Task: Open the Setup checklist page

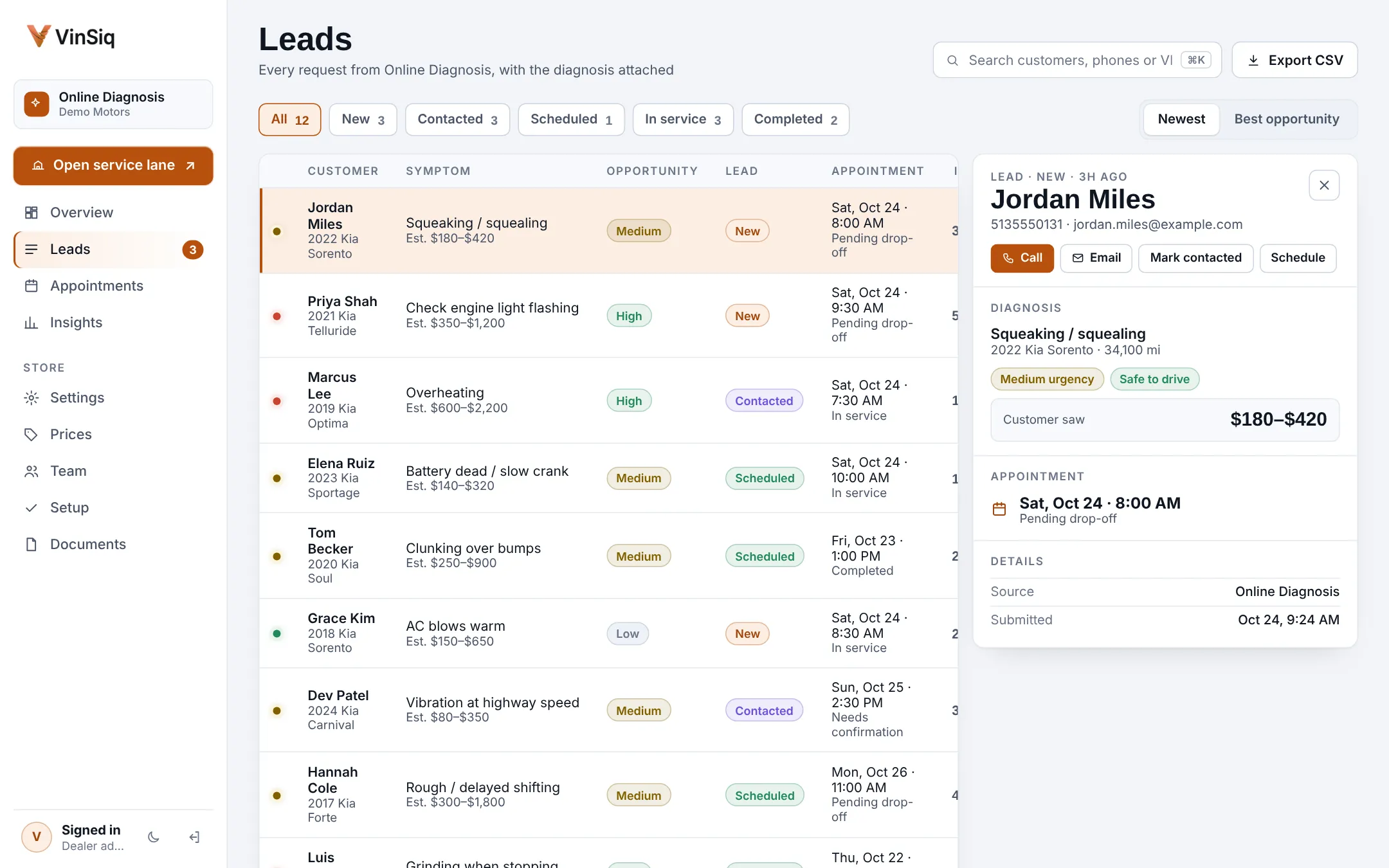Action: pos(113,507)
